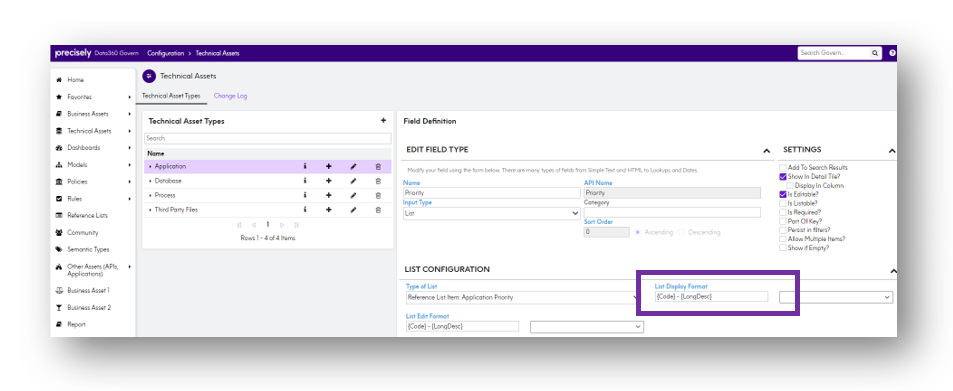This screenshot has height=391, width=953.
Task: Open the help question mark icon
Action: (x=892, y=54)
